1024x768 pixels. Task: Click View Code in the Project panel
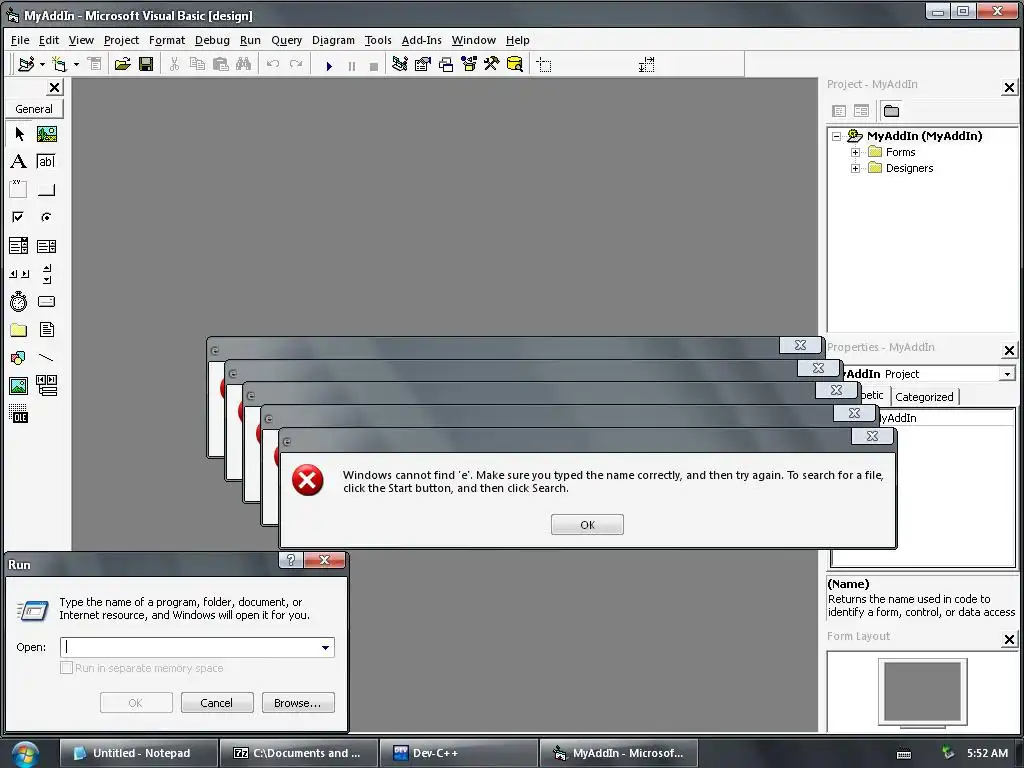[839, 111]
